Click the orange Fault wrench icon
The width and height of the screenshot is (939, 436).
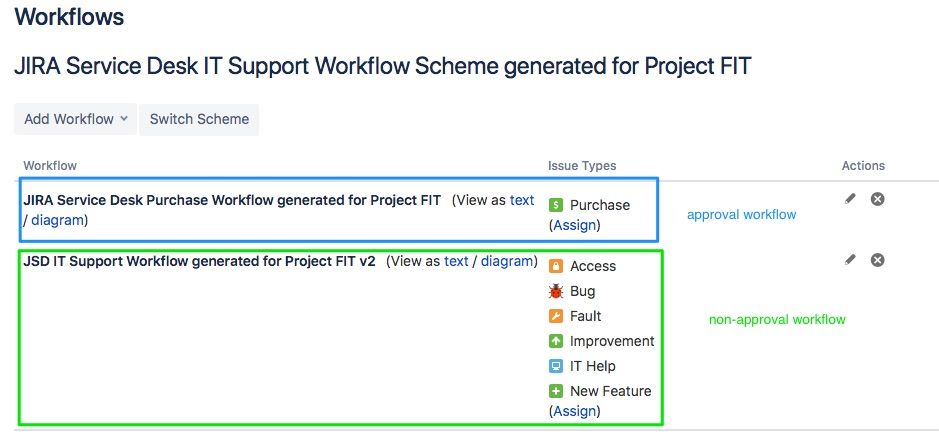[x=556, y=316]
